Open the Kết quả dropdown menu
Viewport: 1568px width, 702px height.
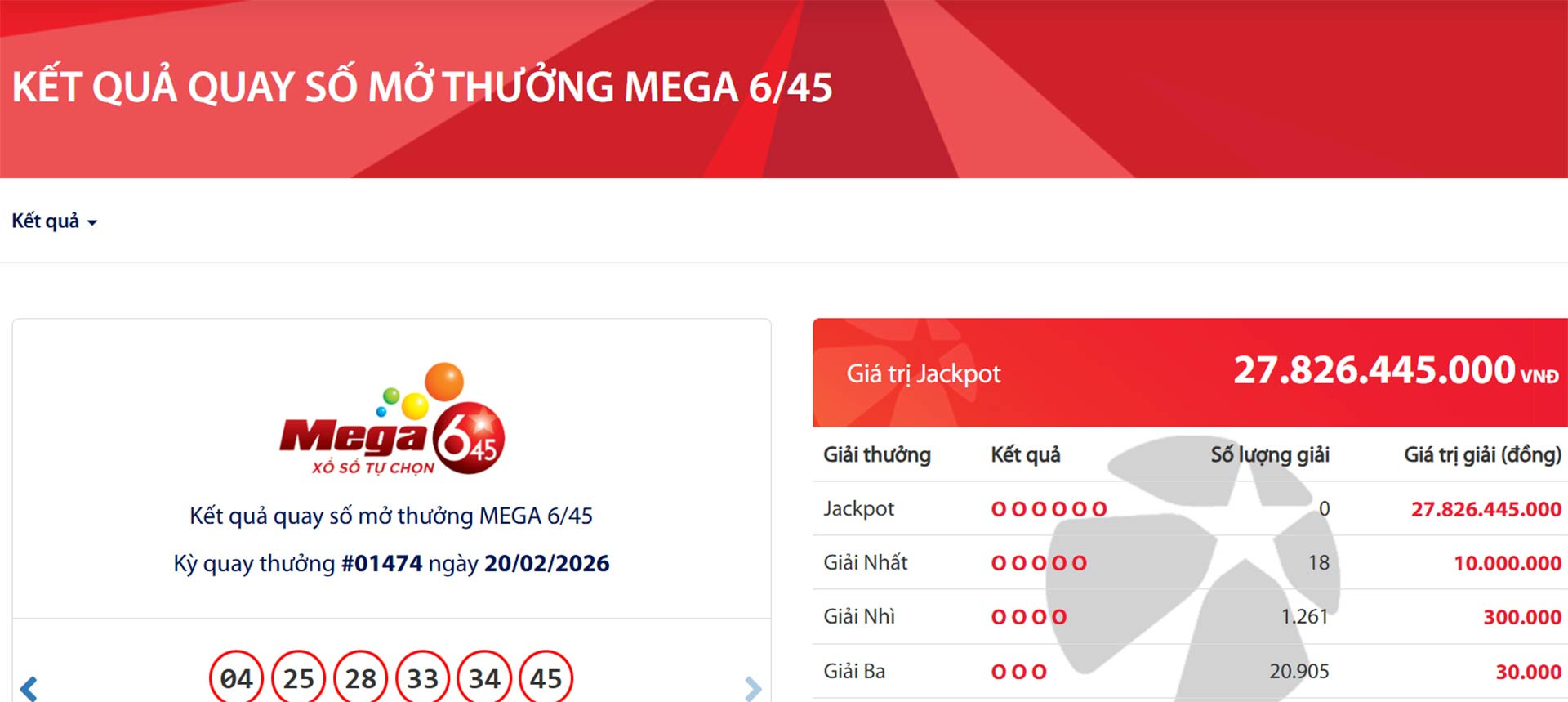pos(54,221)
